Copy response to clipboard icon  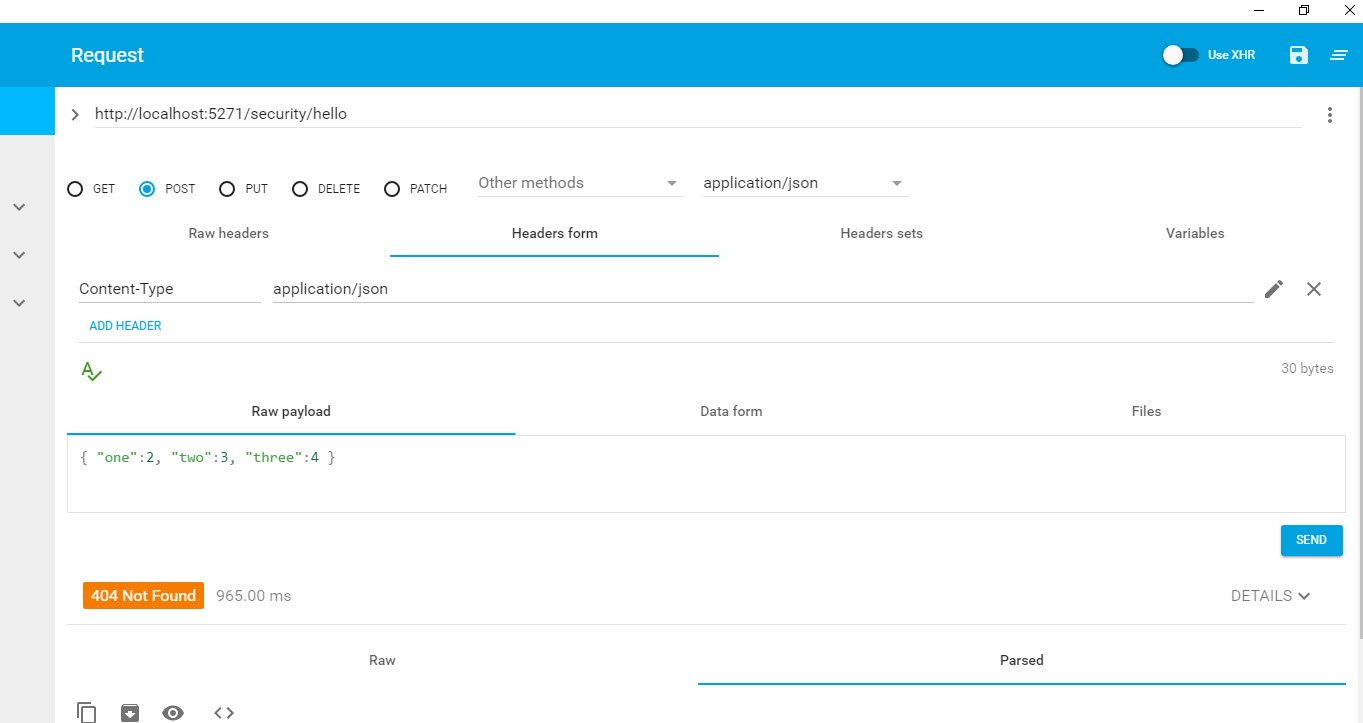click(x=87, y=712)
